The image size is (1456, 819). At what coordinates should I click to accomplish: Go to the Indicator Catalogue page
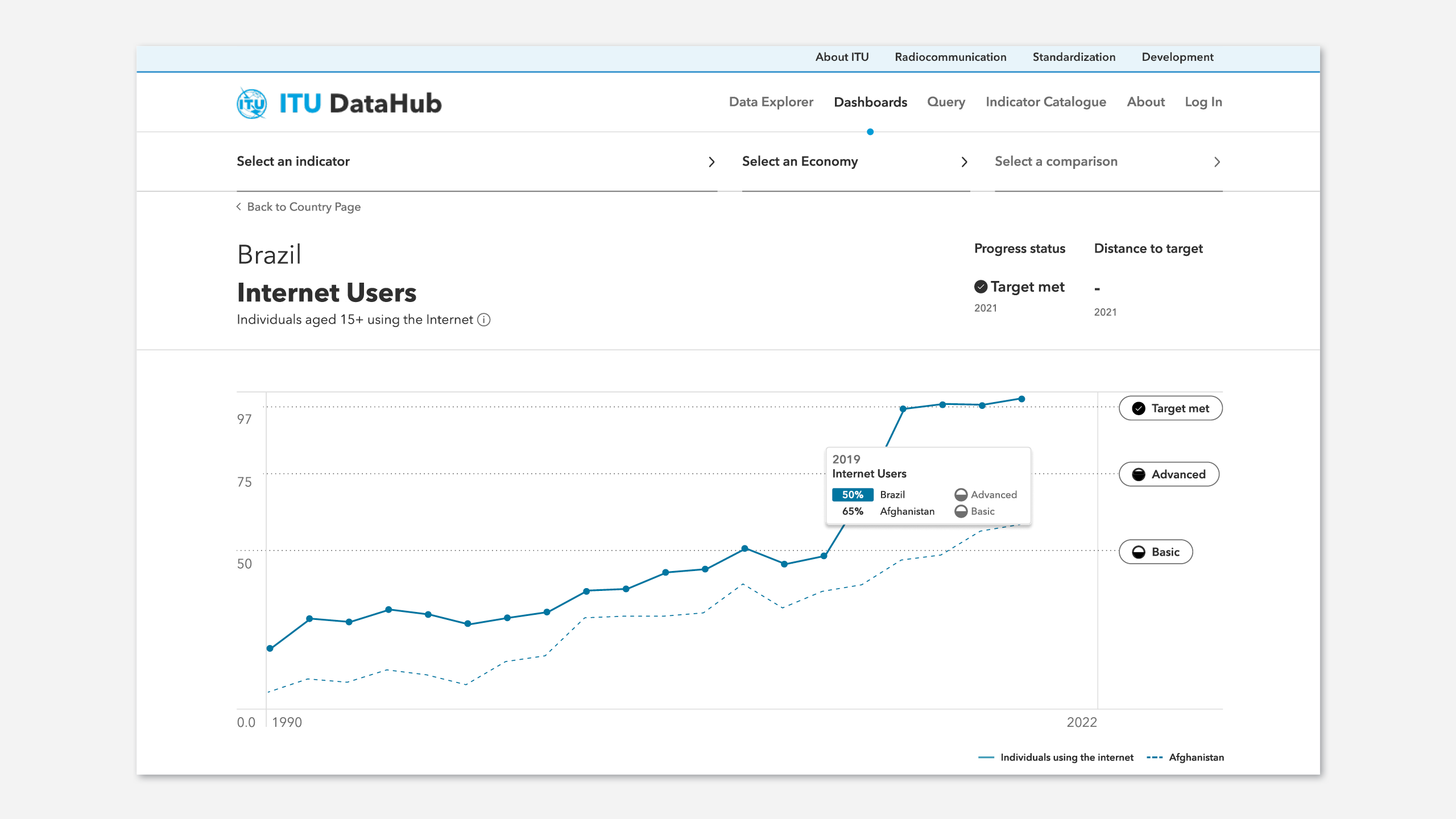(1045, 102)
